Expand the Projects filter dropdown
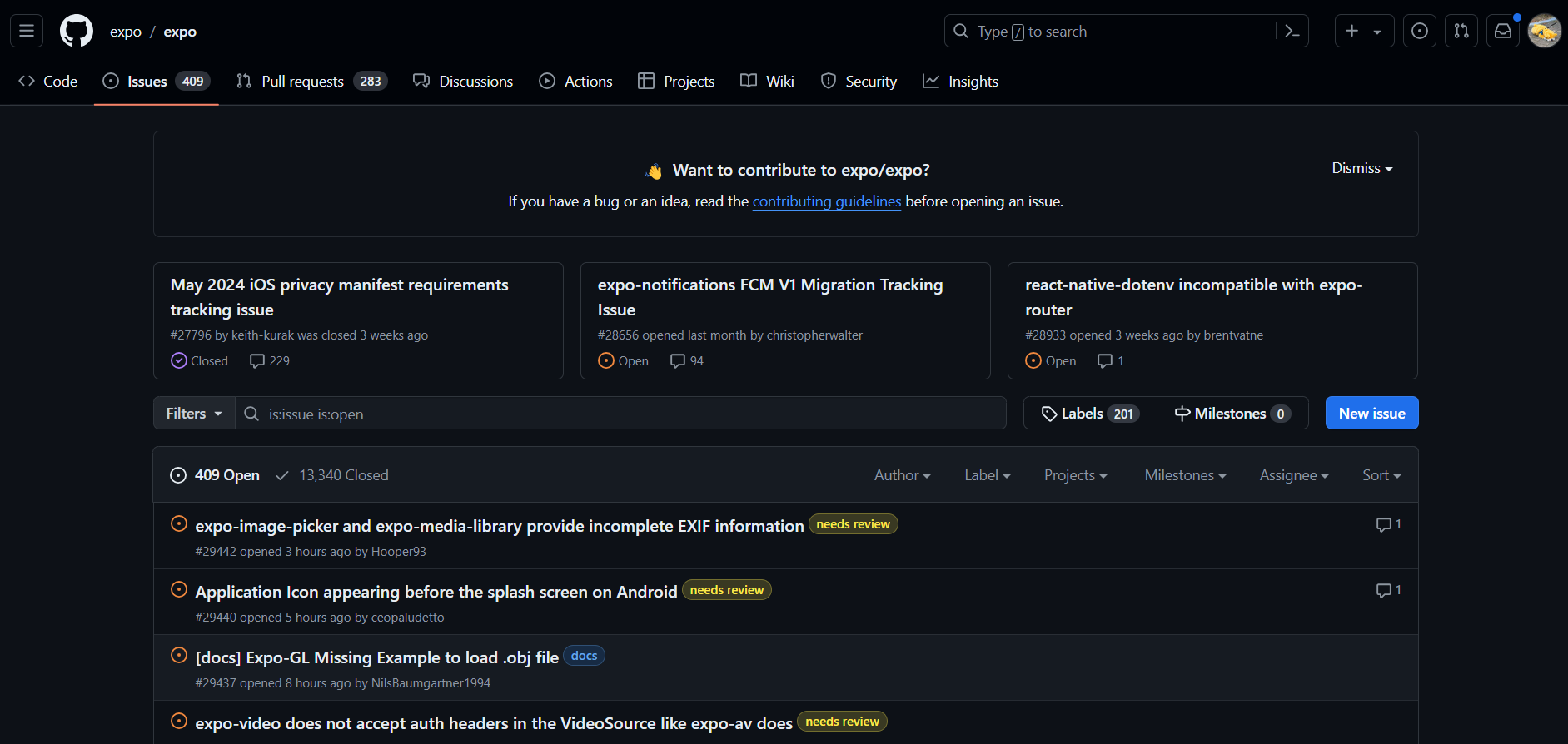 click(x=1075, y=474)
